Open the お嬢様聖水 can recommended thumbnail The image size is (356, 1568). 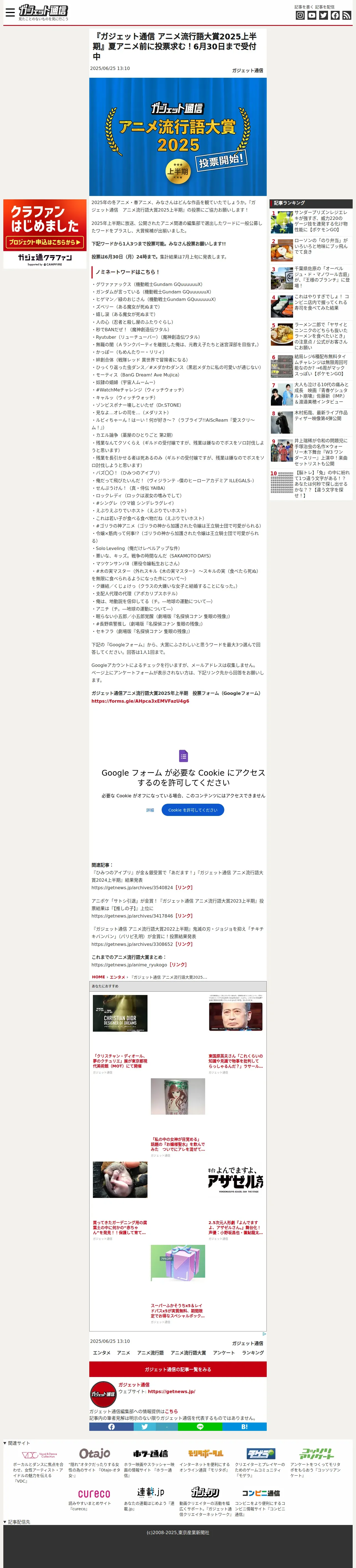[x=178, y=1096]
